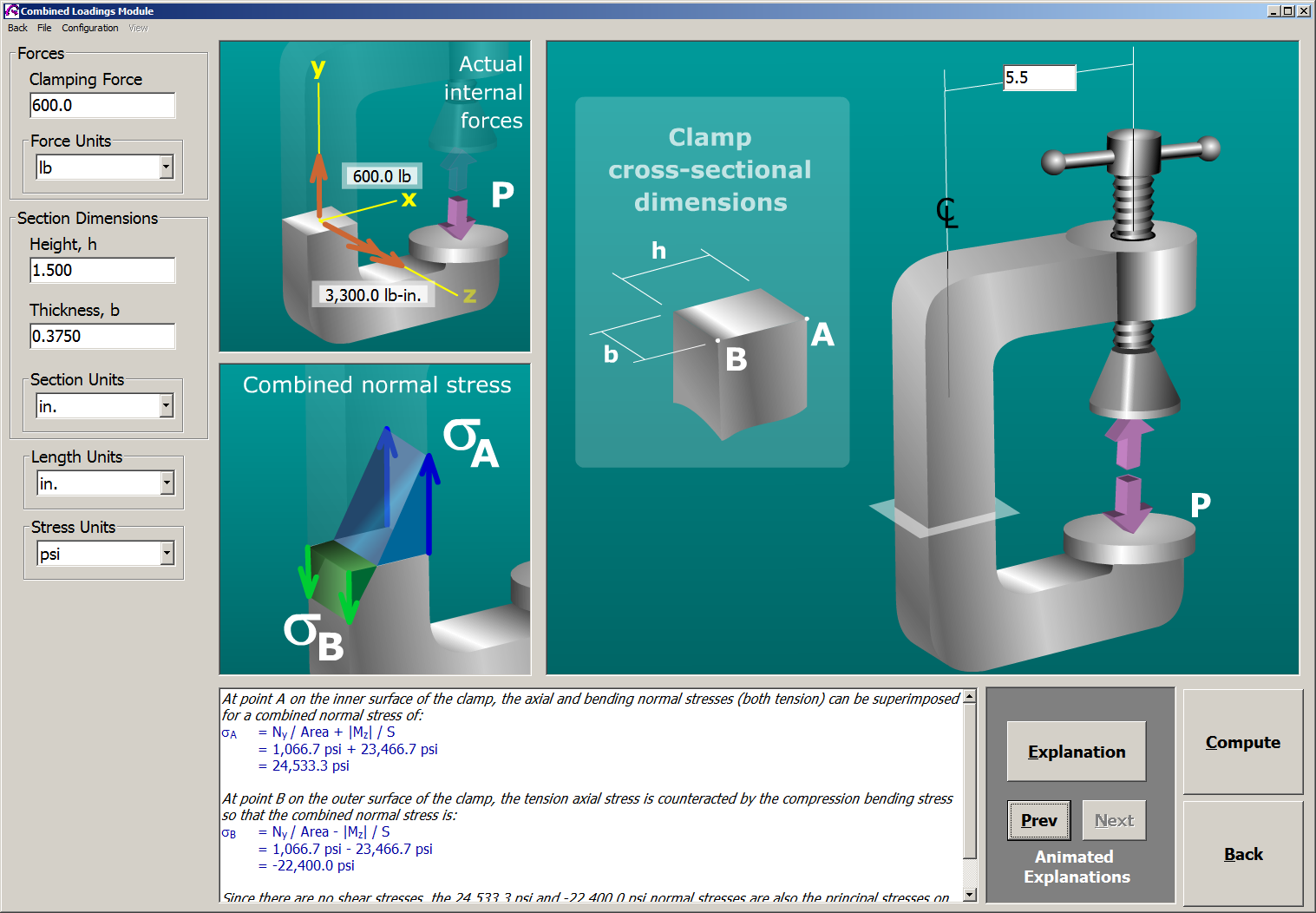Select the Thickness b input field
This screenshot has width=1316, height=913.
tap(101, 336)
